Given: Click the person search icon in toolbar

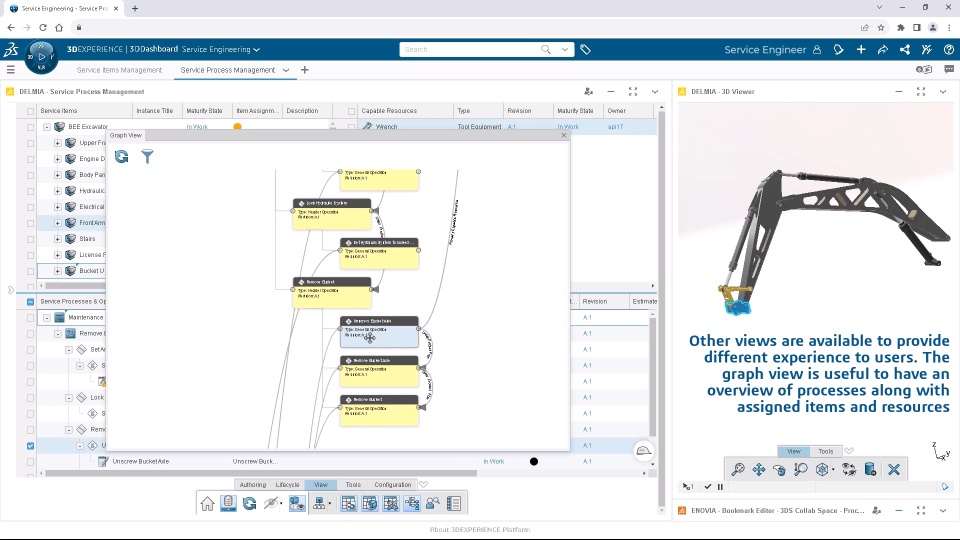Looking at the screenshot, I should point(433,503).
